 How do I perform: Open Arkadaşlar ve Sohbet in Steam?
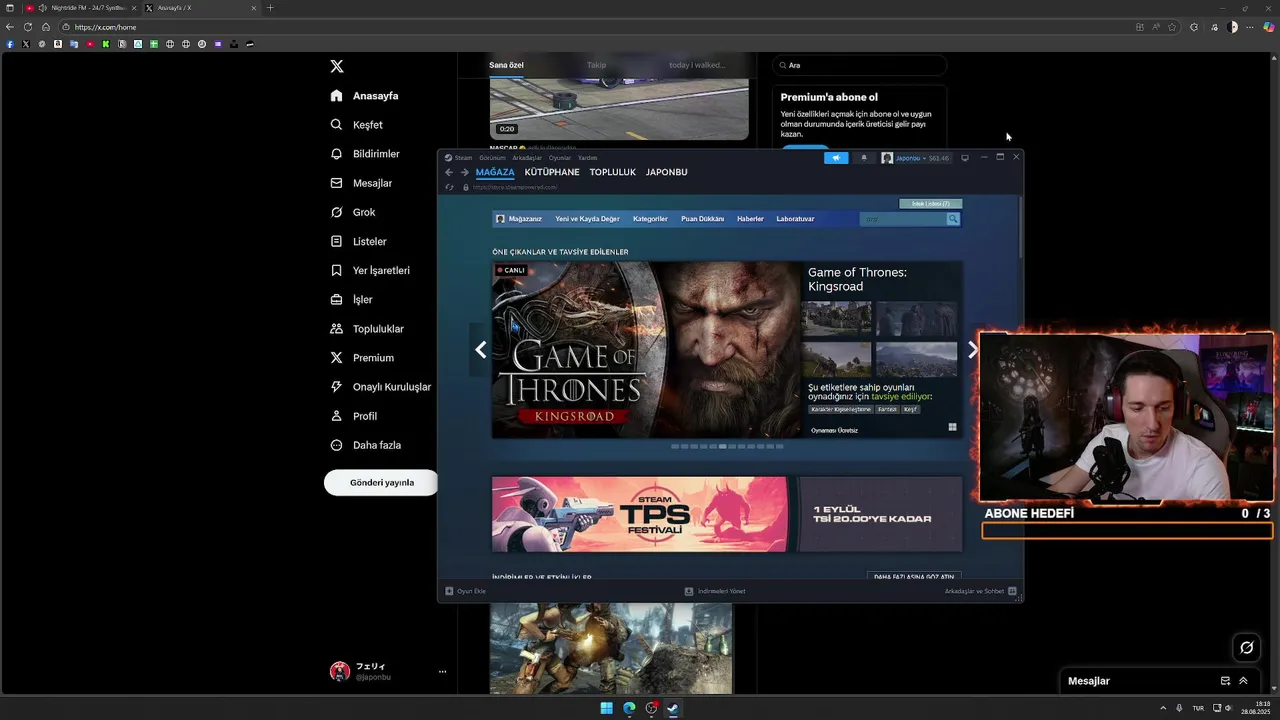click(x=980, y=591)
